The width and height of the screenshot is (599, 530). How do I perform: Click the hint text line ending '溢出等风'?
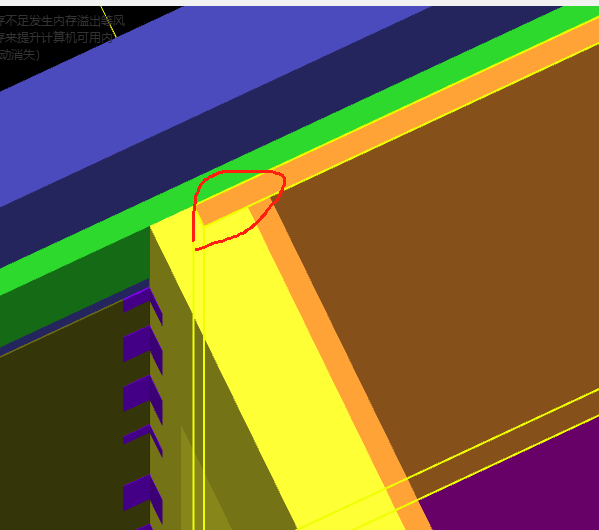pos(62,21)
